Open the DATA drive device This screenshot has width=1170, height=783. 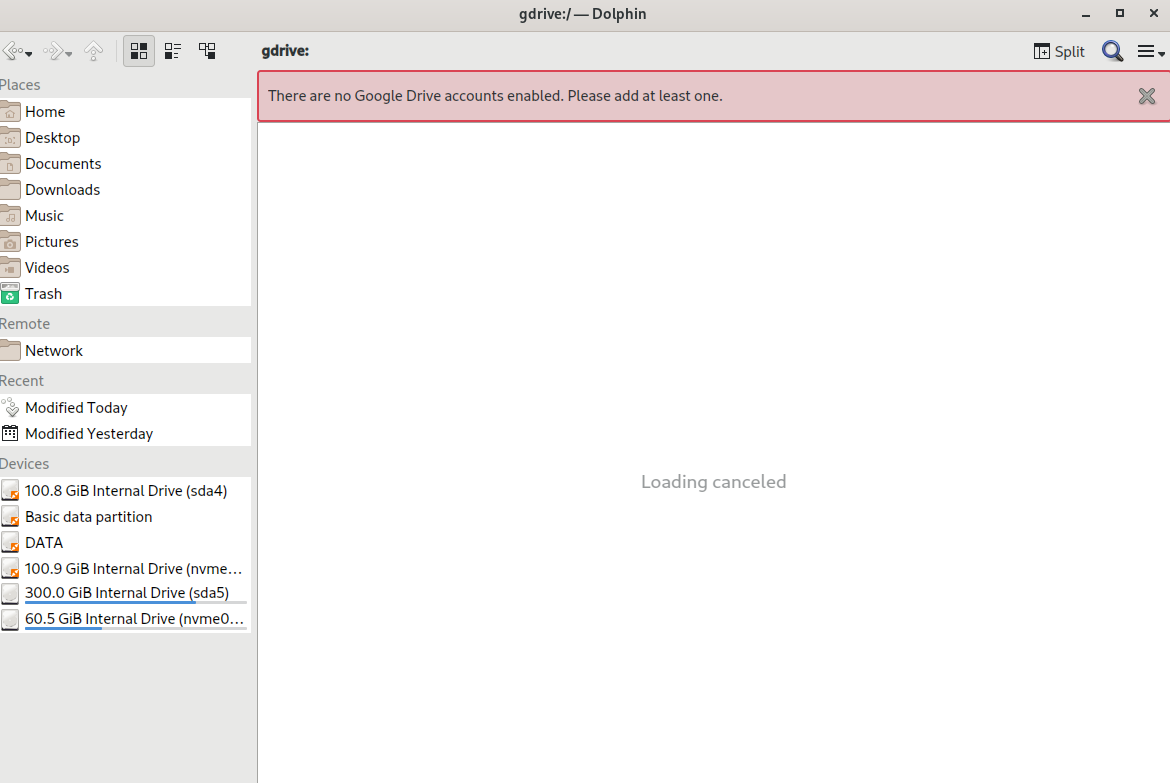point(44,542)
